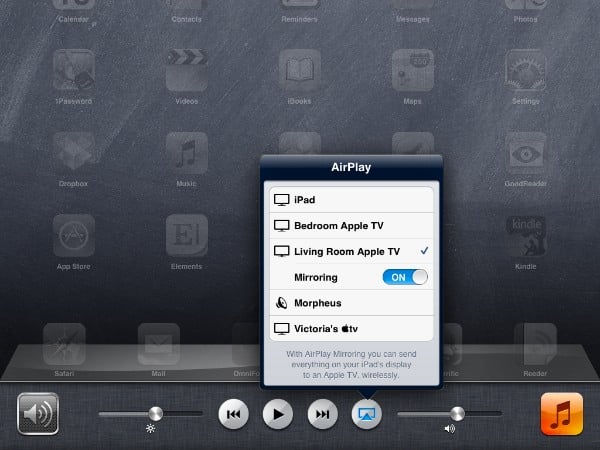Tap the AirPlay icon button
The height and width of the screenshot is (450, 600).
point(367,414)
